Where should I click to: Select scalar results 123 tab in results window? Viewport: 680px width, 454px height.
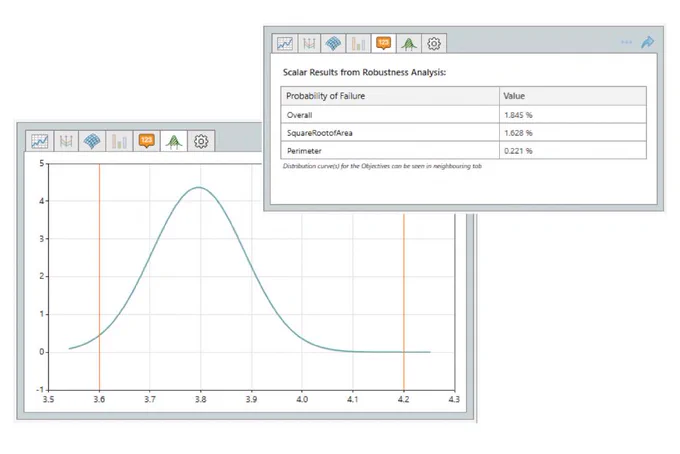(383, 43)
